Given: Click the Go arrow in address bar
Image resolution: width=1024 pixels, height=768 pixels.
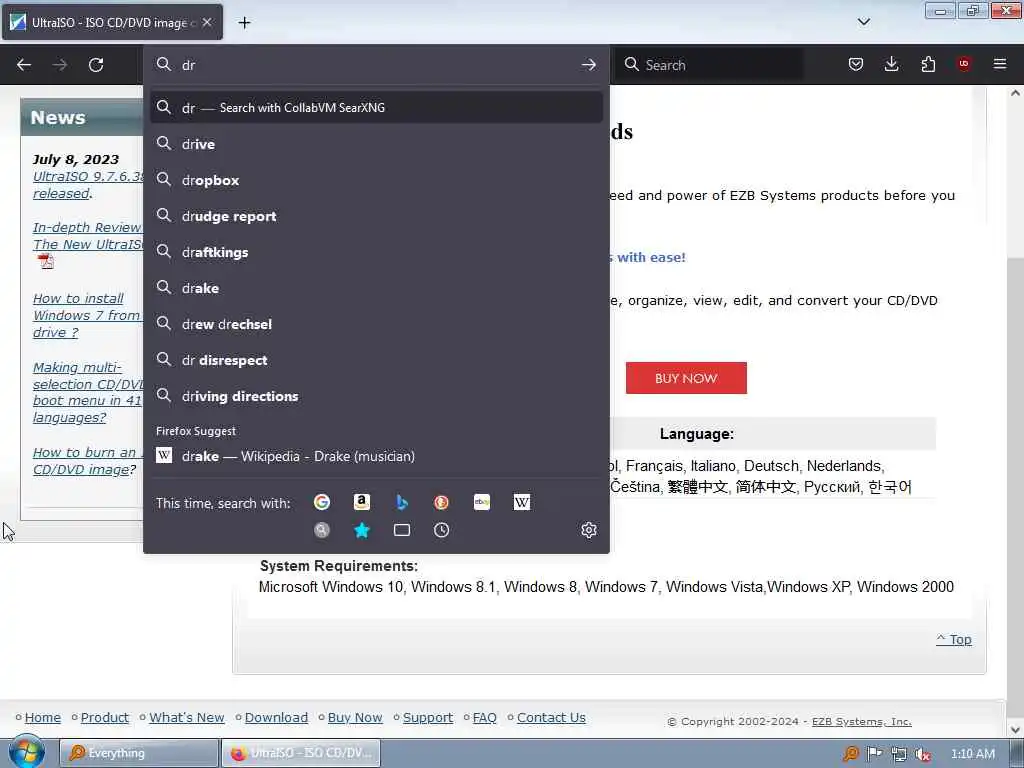Looking at the screenshot, I should coord(588,65).
